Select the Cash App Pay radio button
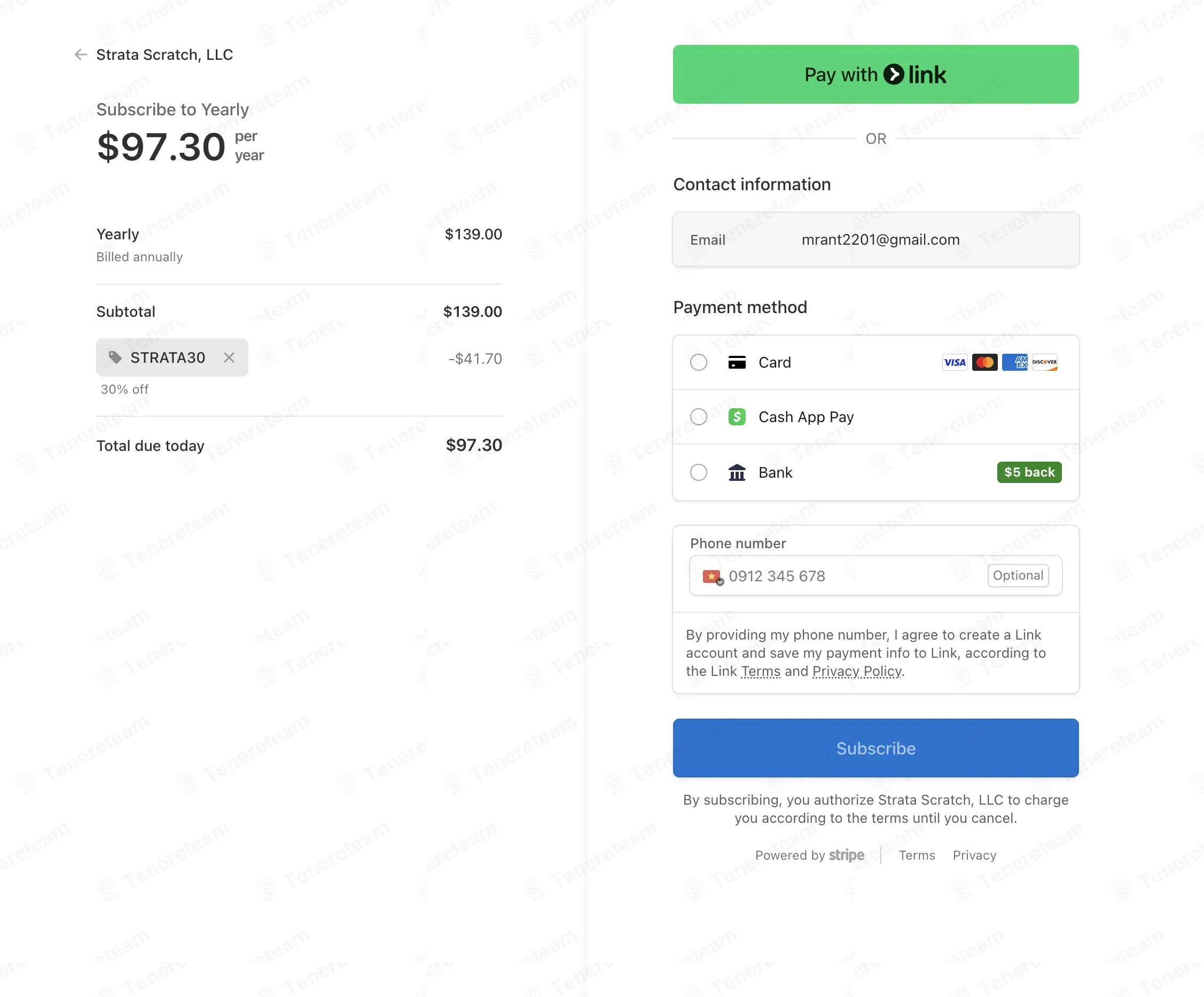This screenshot has width=1204, height=997. pos(698,417)
